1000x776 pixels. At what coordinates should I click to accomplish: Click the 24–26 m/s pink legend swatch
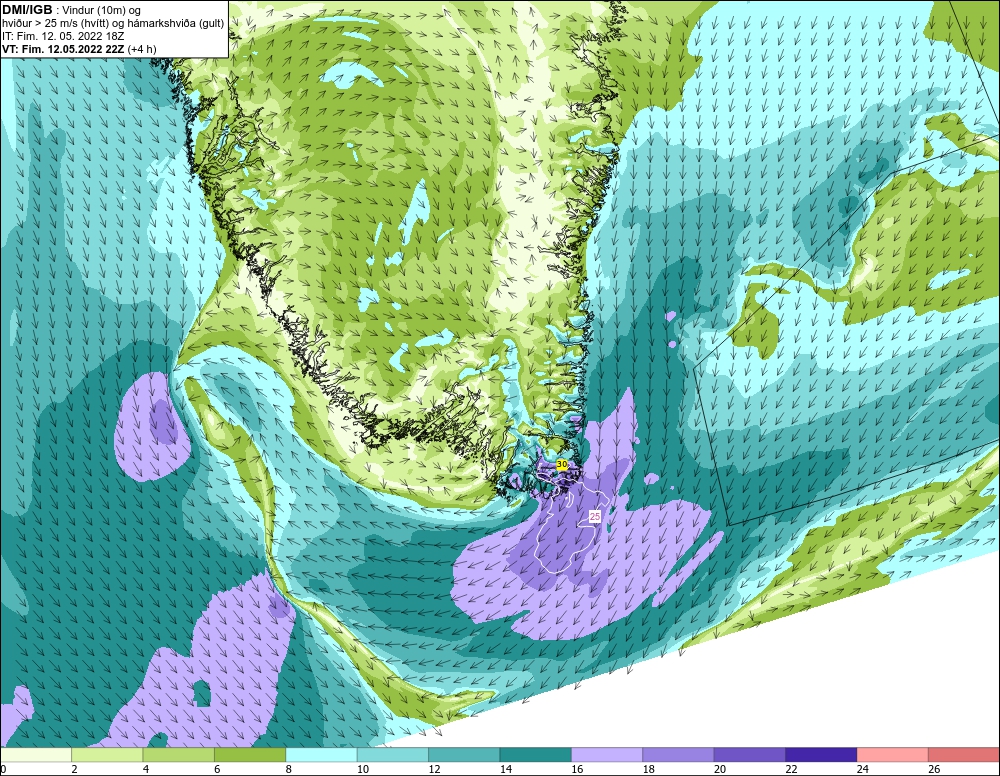pyautogui.click(x=893, y=754)
